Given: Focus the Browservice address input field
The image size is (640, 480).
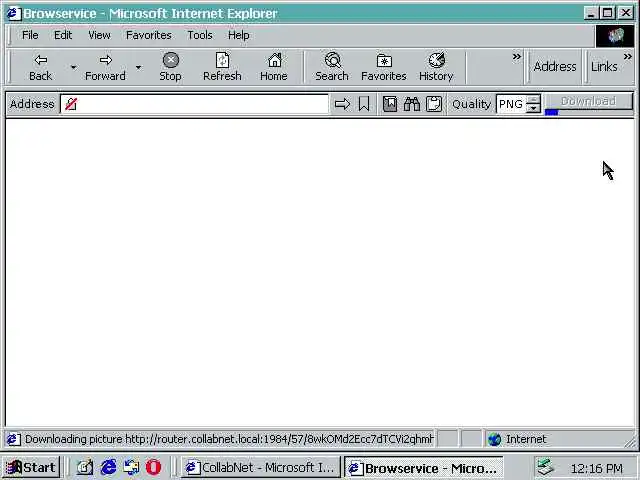Looking at the screenshot, I should (x=194, y=104).
